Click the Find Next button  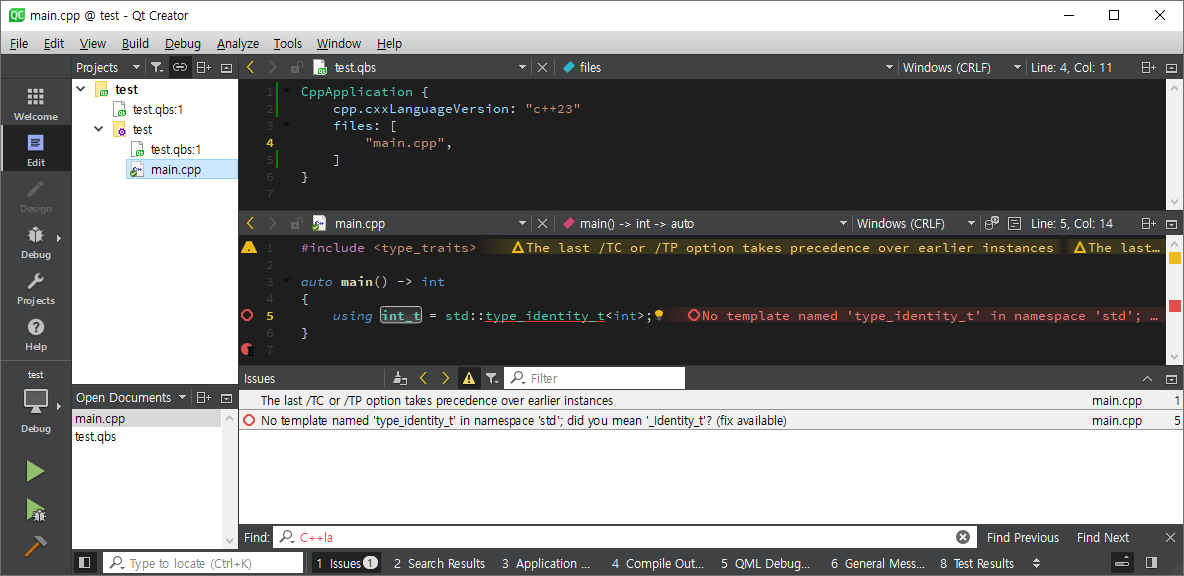pyautogui.click(x=1103, y=537)
